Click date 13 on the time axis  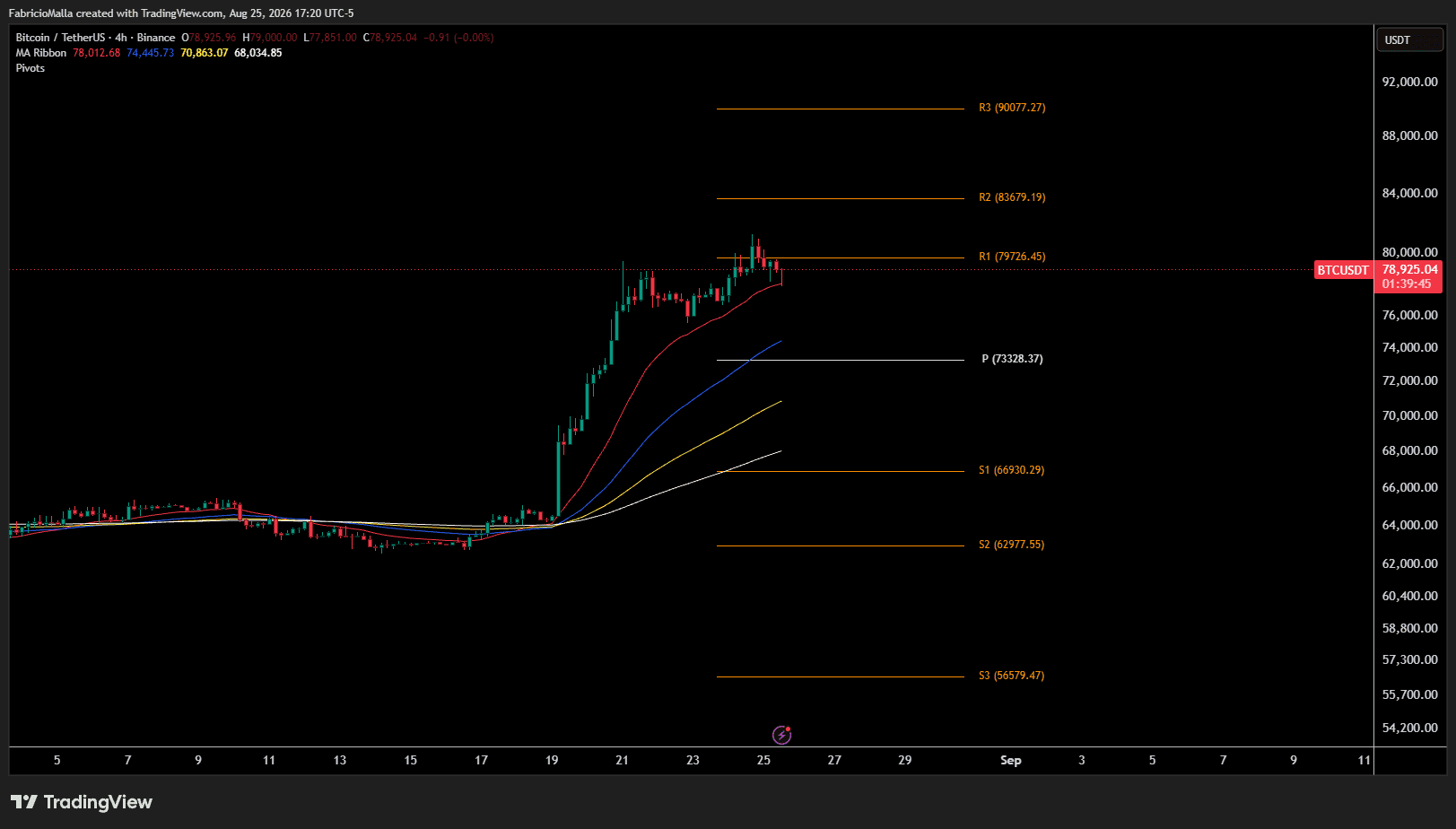(x=340, y=760)
